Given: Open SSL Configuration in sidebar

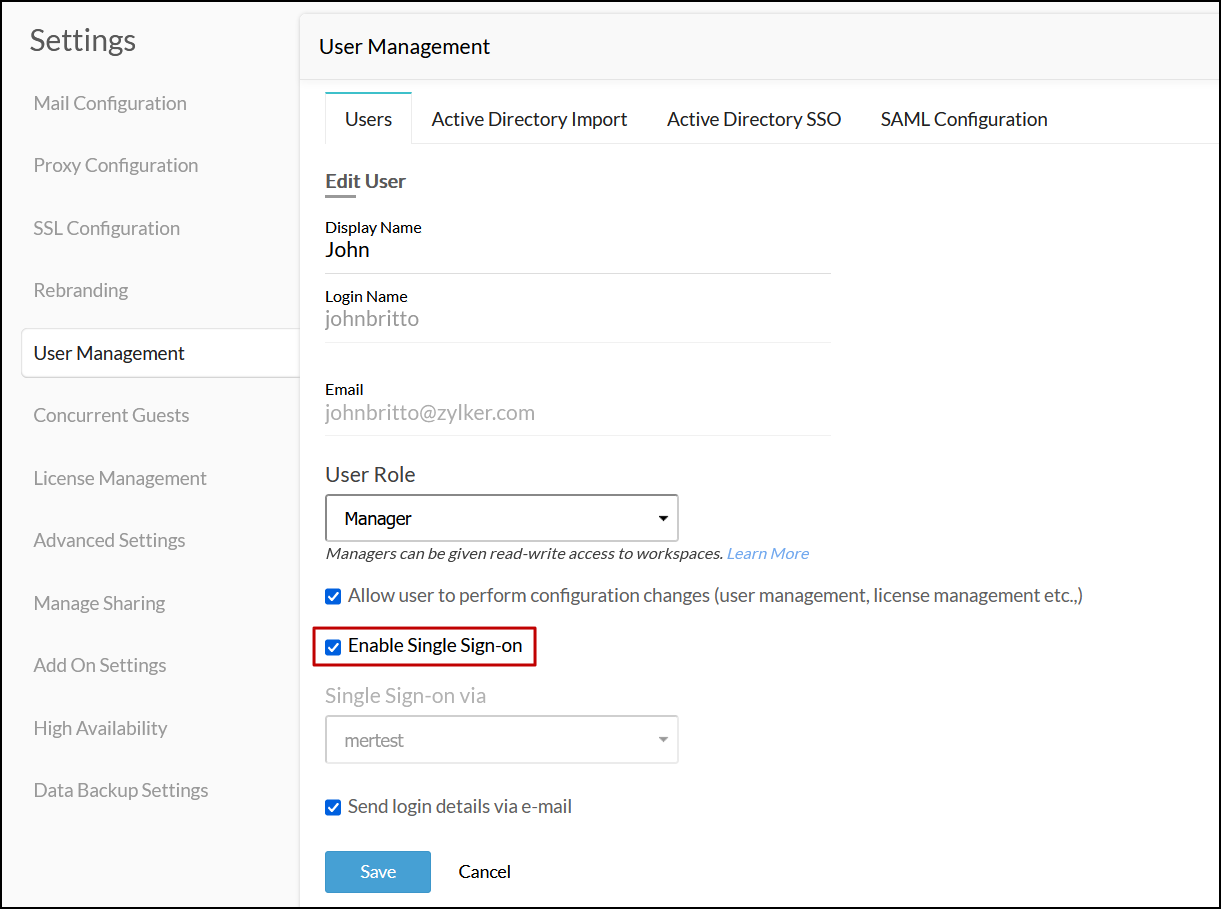Looking at the screenshot, I should [107, 228].
